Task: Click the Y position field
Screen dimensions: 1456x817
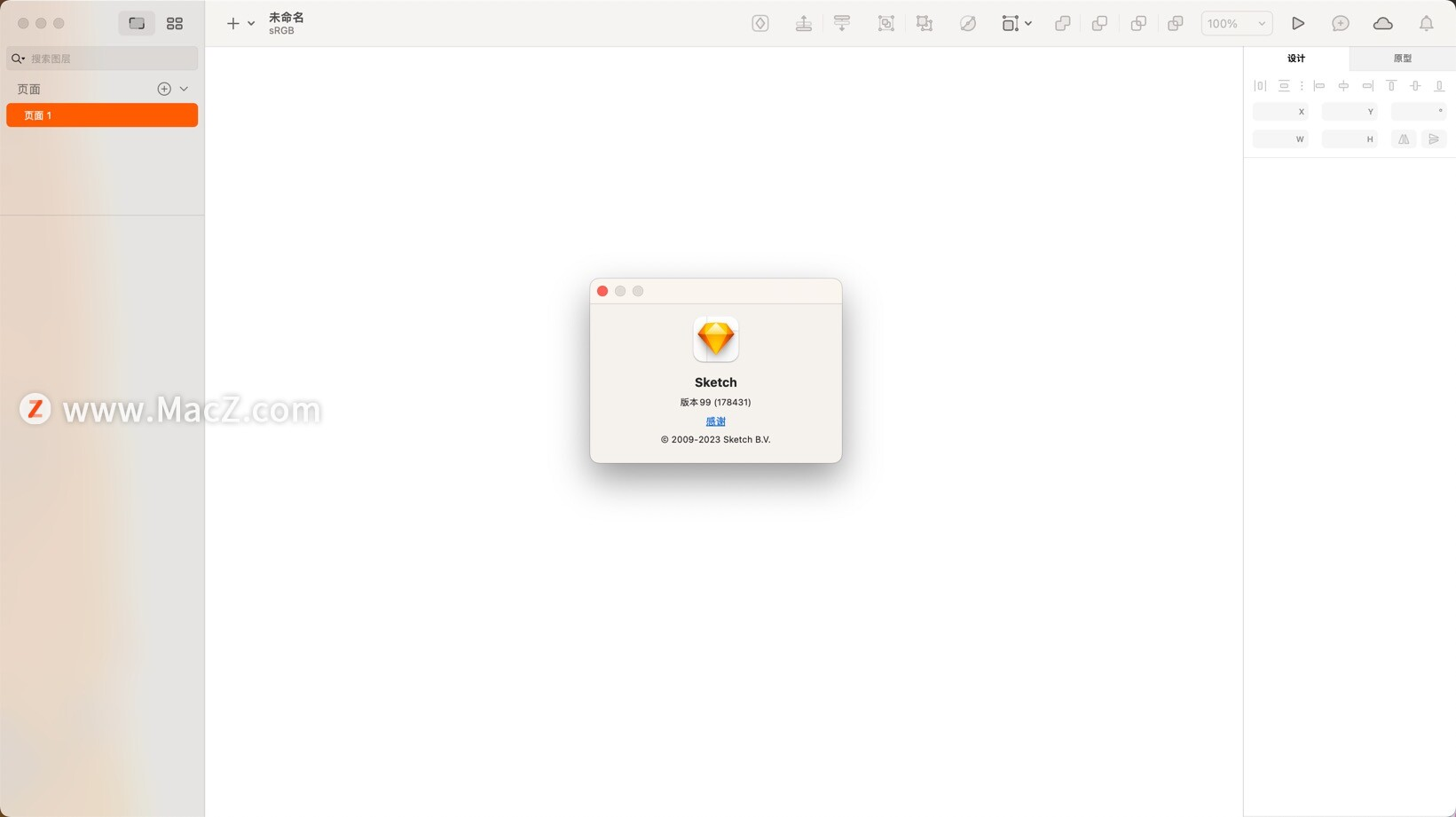Action: click(1350, 112)
